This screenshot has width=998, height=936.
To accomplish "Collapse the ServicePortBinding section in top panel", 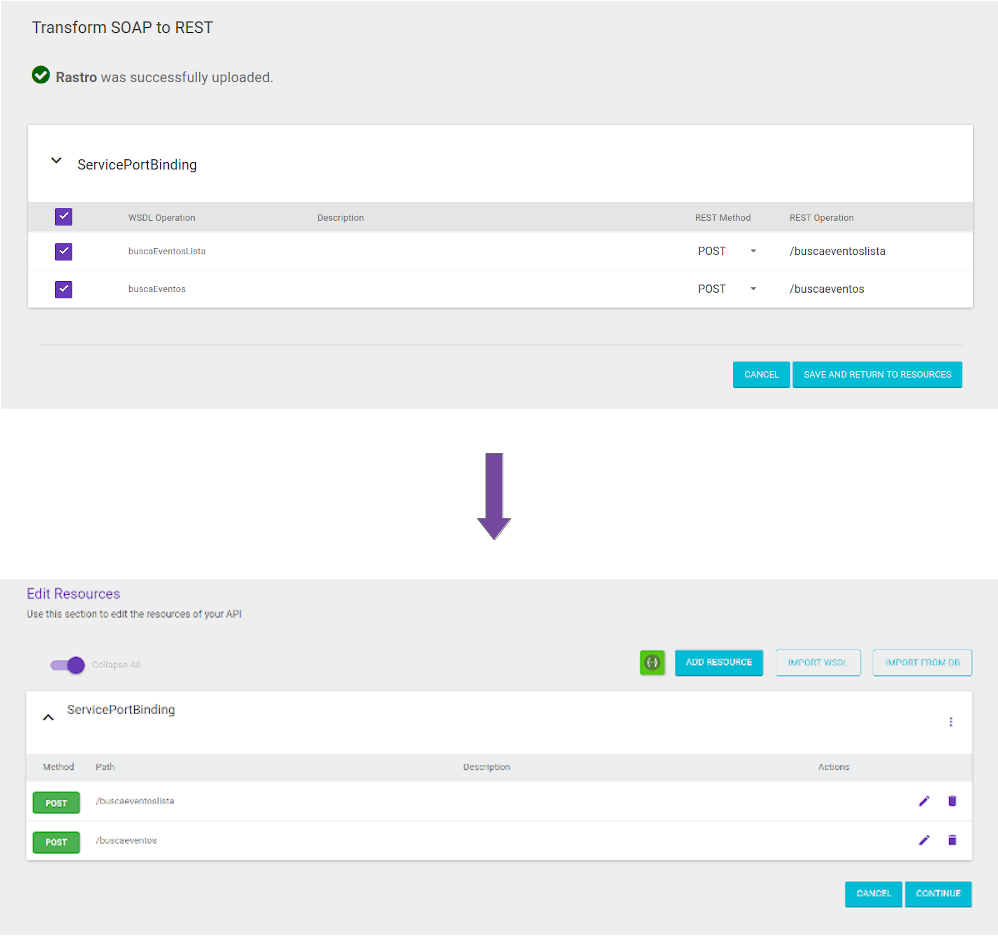I will [56, 161].
